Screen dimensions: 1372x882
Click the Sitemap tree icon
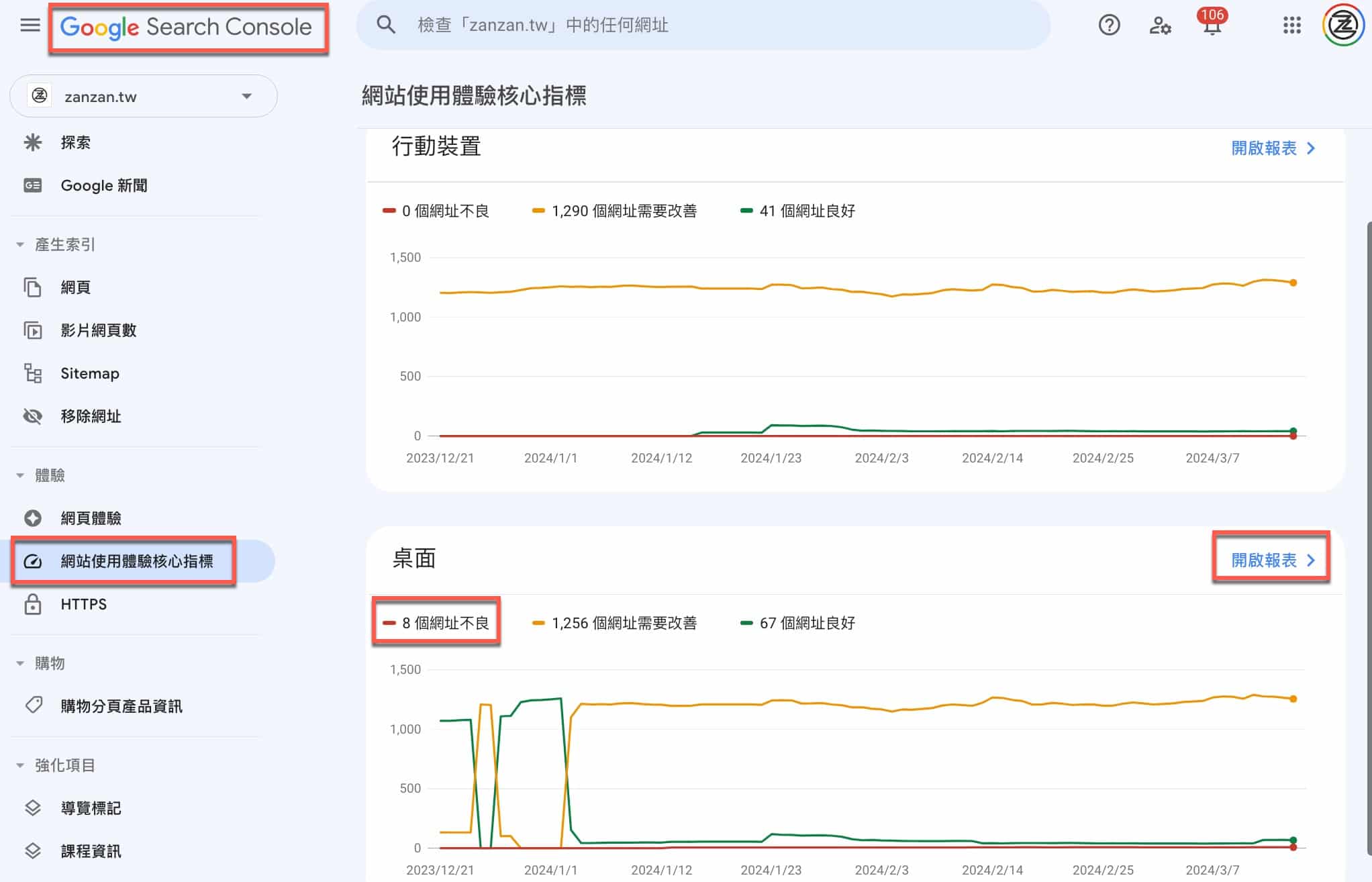pos(33,373)
